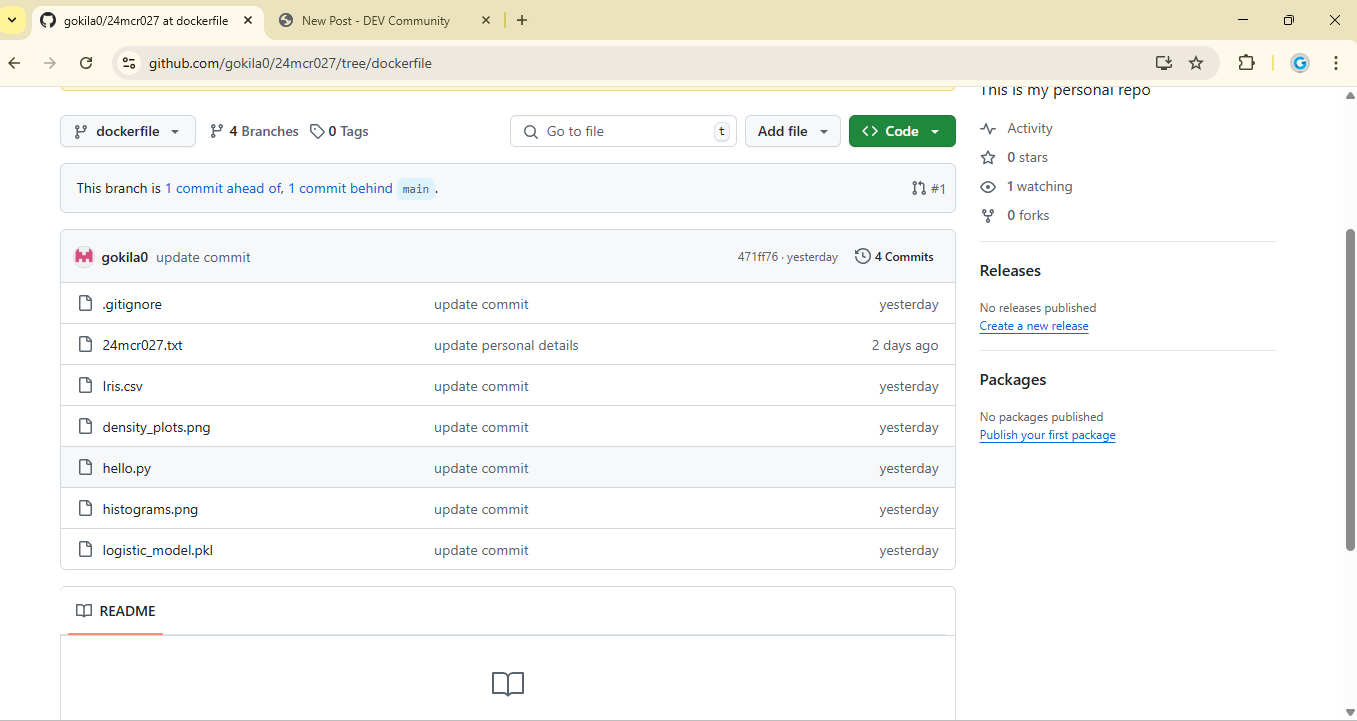Open the hello.py file
Viewport: 1357px width, 721px height.
tap(127, 468)
